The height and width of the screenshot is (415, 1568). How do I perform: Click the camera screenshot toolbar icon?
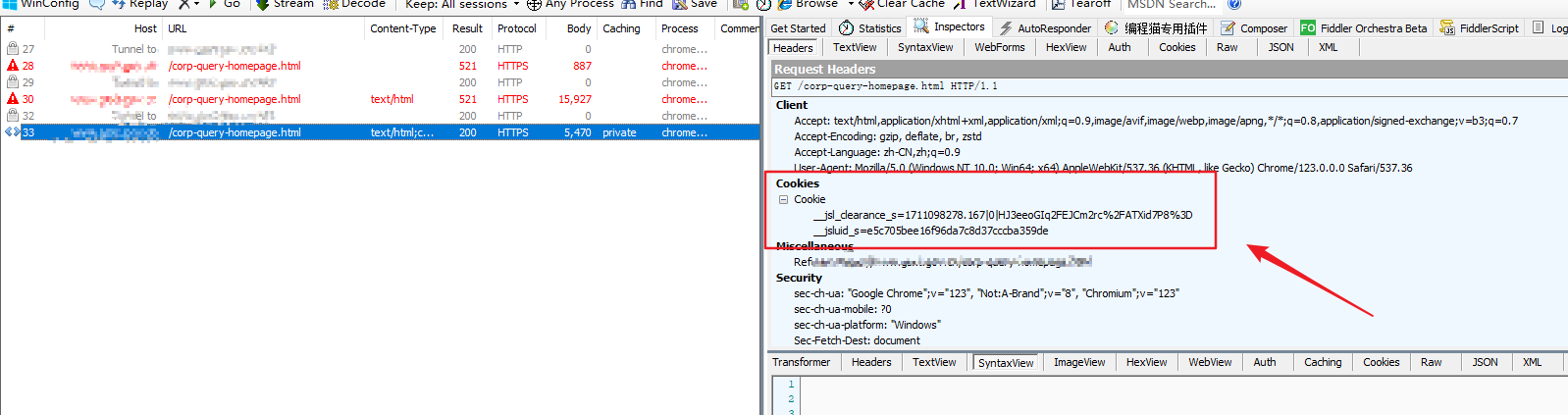pyautogui.click(x=741, y=4)
